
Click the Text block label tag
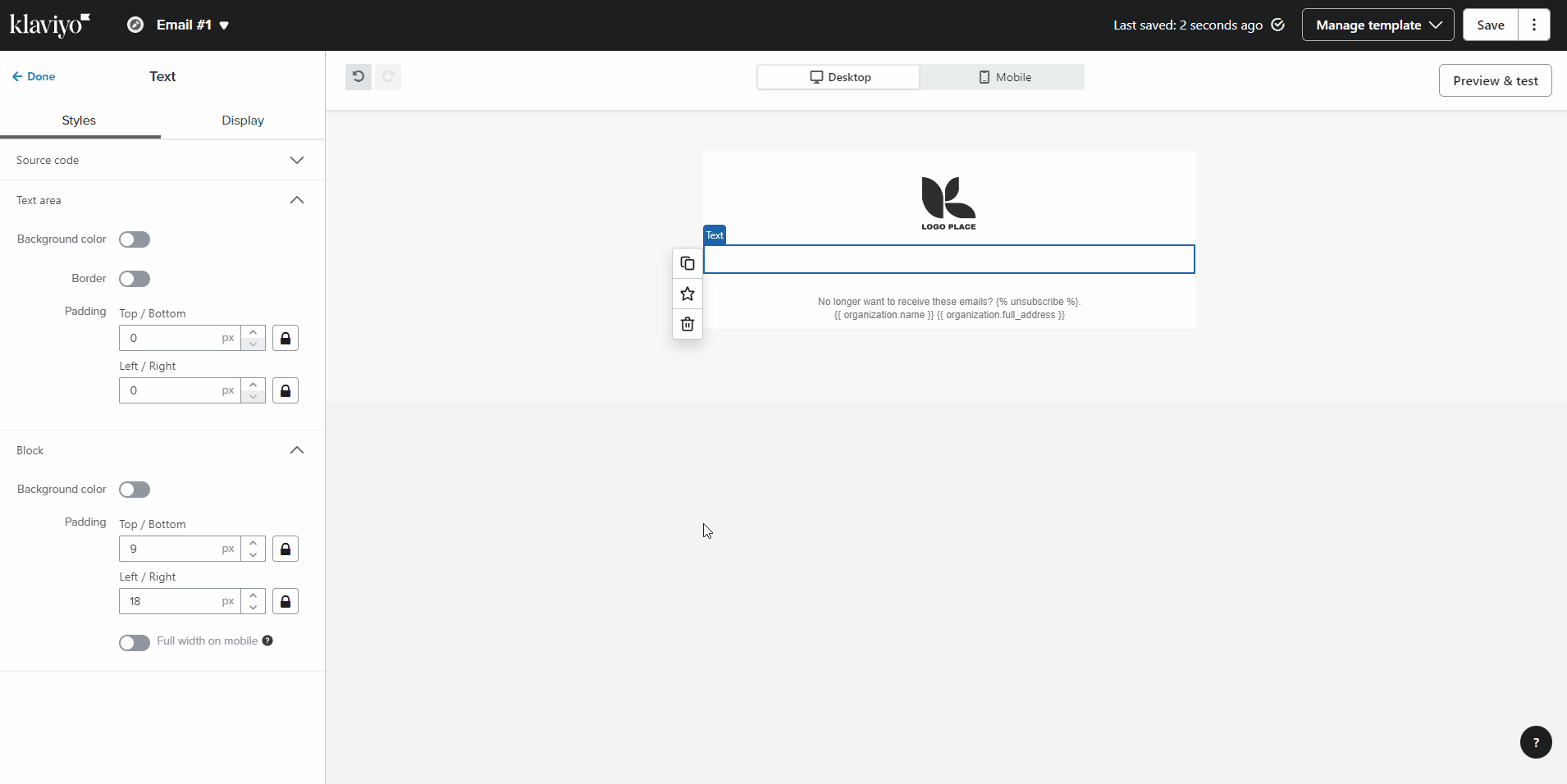click(x=715, y=235)
